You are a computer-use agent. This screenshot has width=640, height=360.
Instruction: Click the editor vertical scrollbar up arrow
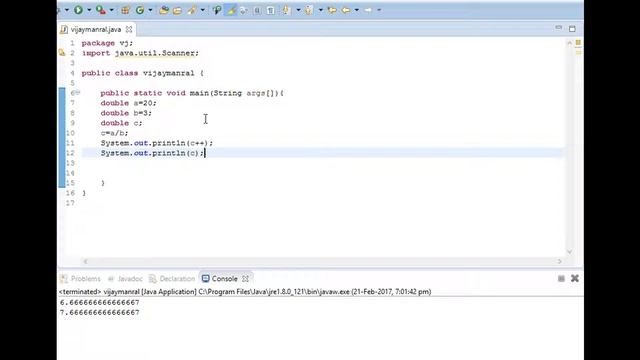pos(569,42)
